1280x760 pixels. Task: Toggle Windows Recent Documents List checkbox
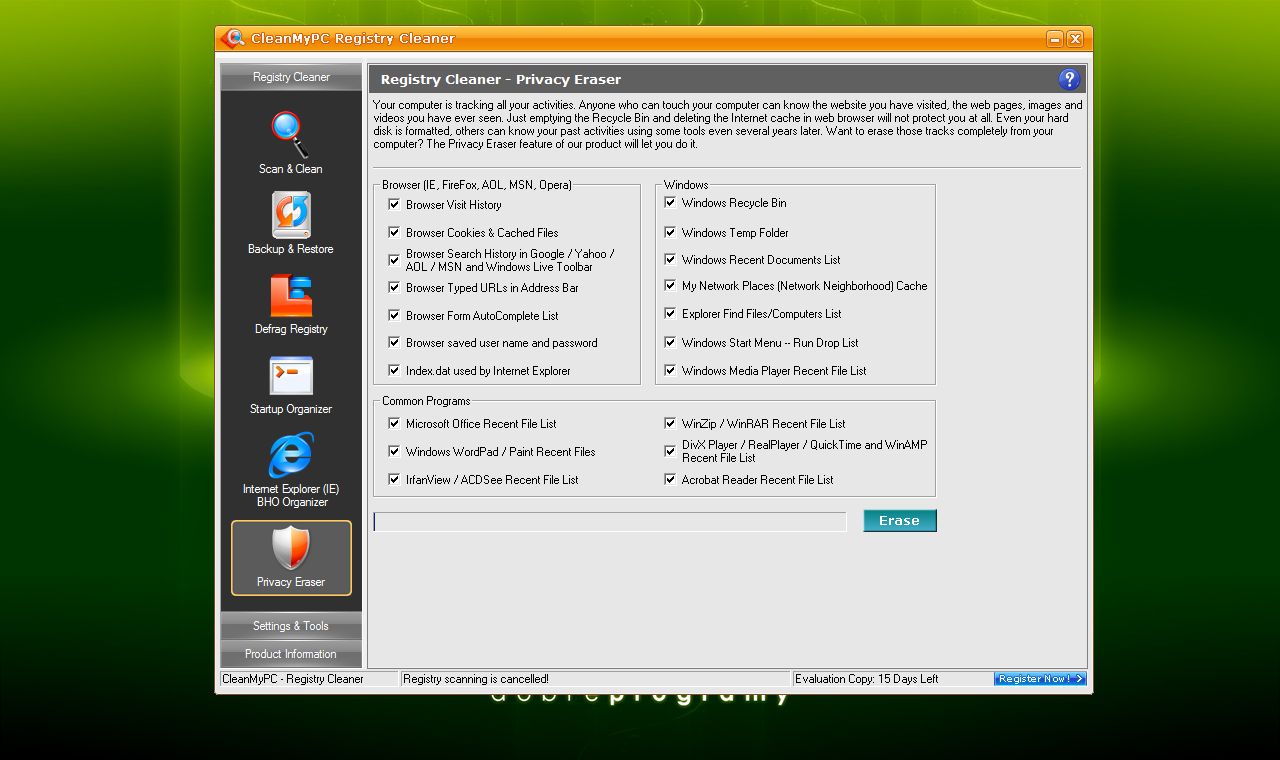pos(670,259)
